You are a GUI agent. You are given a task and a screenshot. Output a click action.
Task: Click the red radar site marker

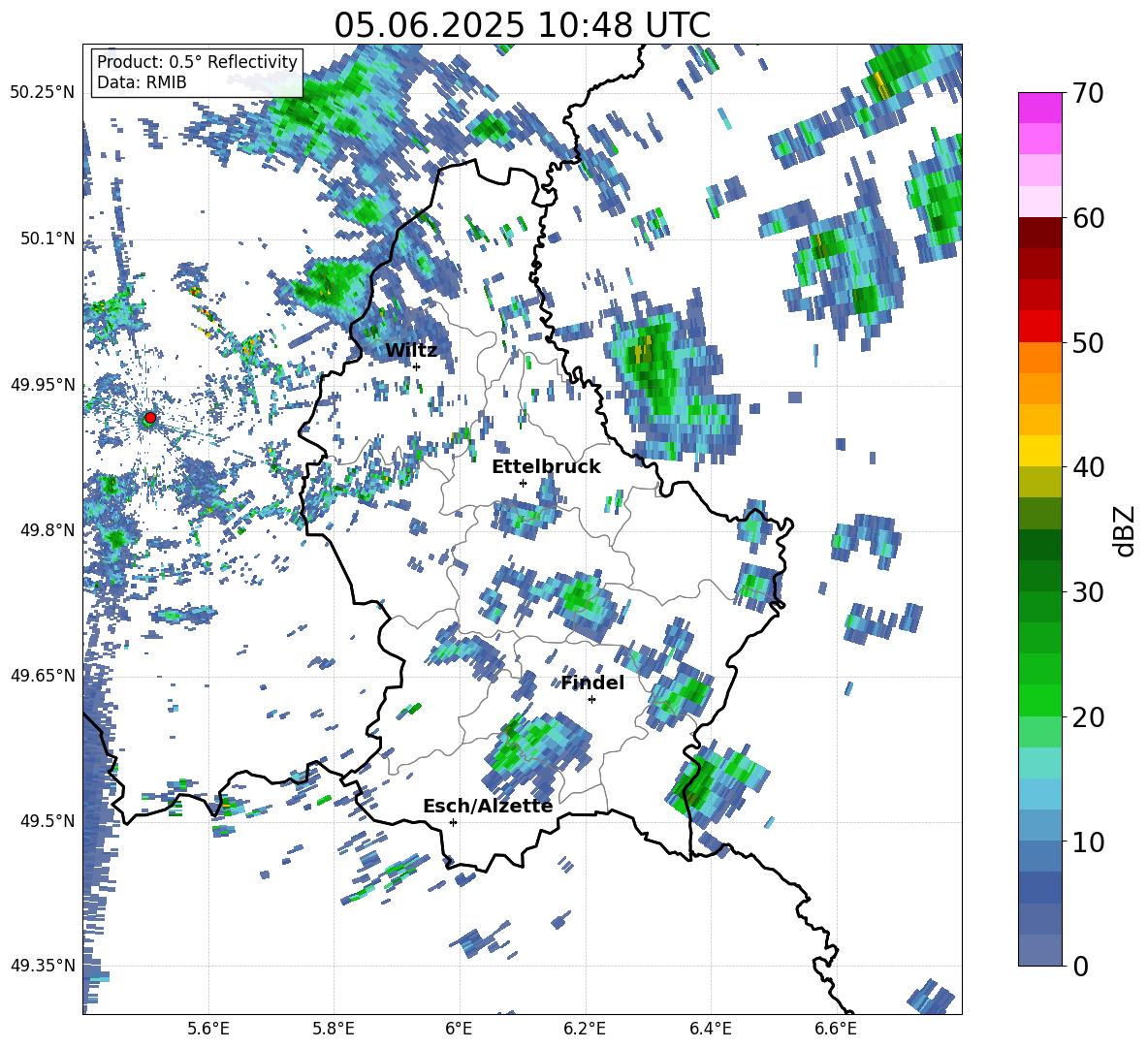tap(150, 418)
